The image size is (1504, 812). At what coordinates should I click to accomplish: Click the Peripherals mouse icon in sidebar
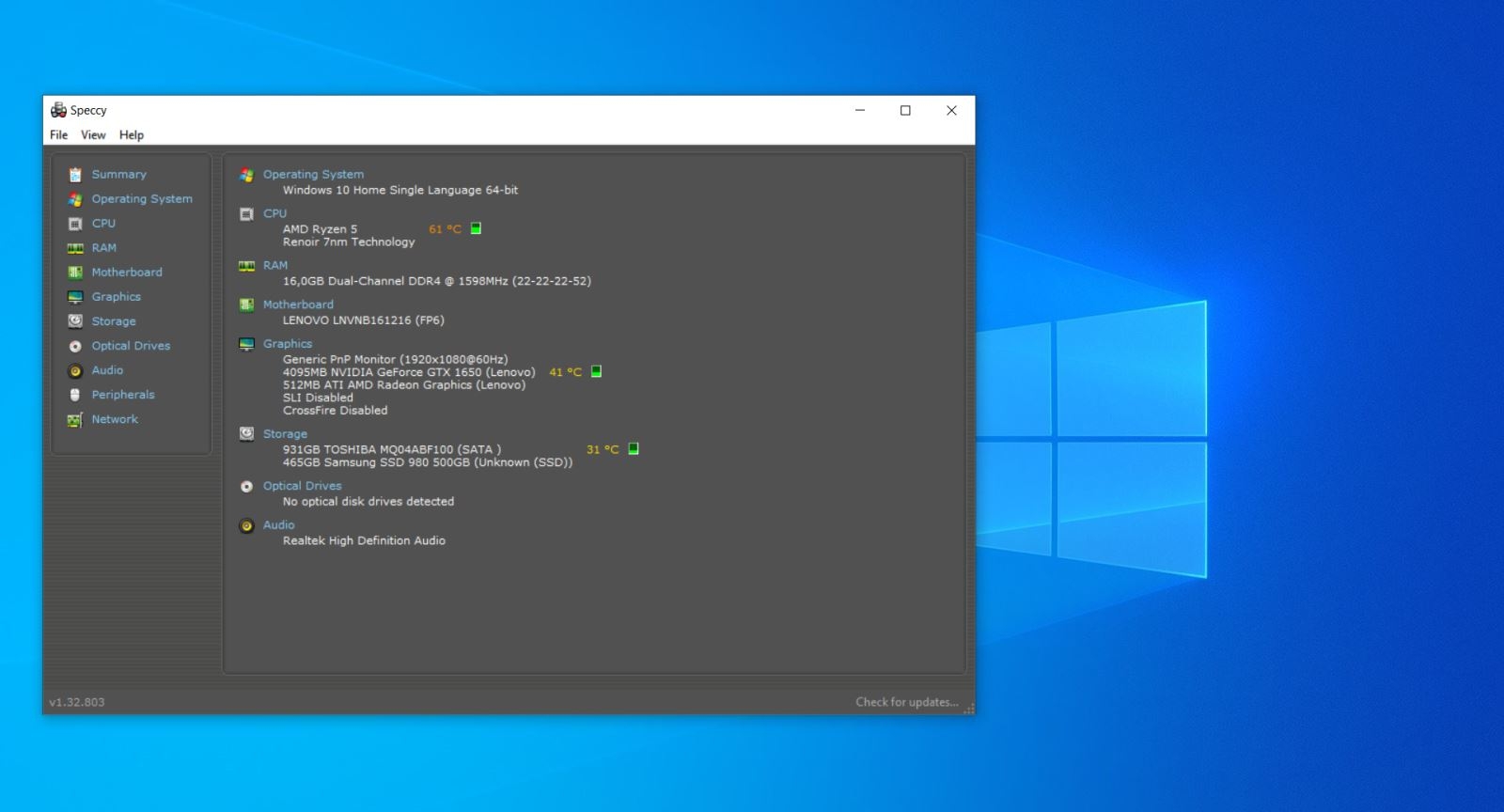tap(75, 395)
